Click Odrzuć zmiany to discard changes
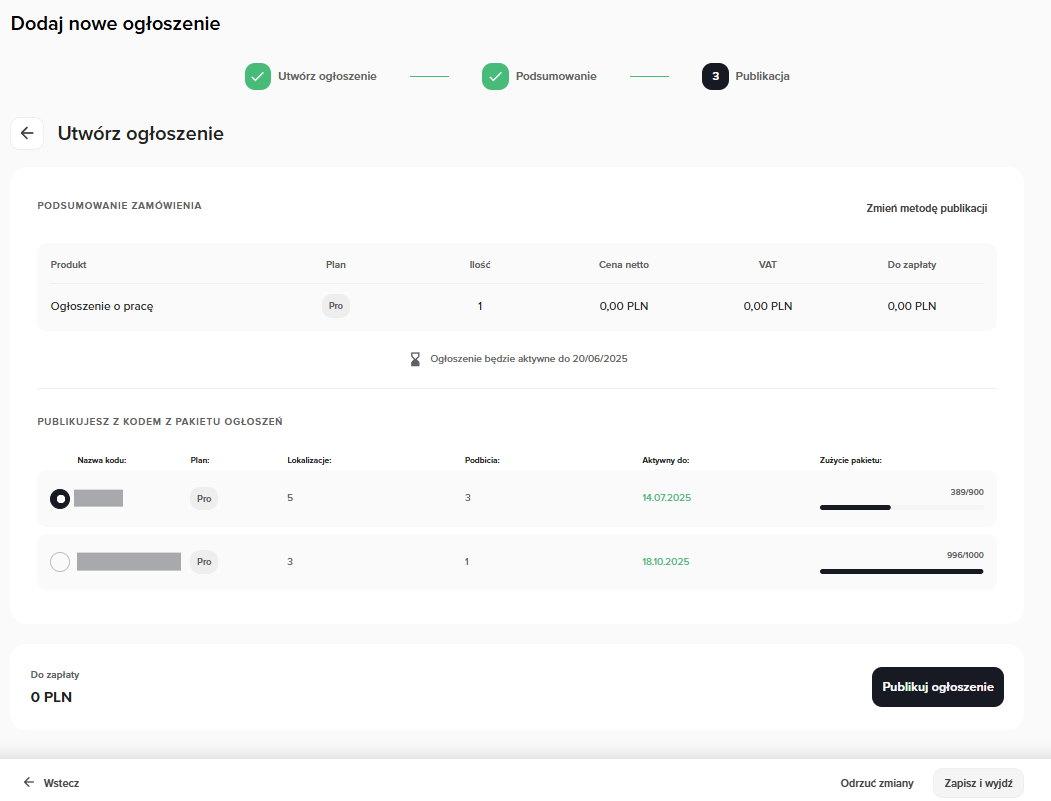 876,783
